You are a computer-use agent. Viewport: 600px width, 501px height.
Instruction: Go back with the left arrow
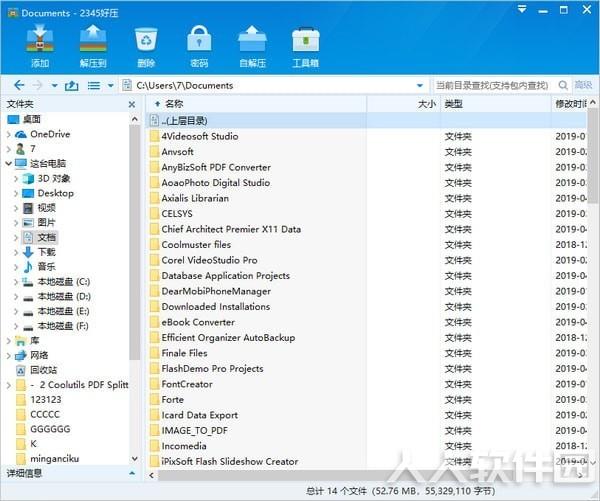click(x=19, y=85)
